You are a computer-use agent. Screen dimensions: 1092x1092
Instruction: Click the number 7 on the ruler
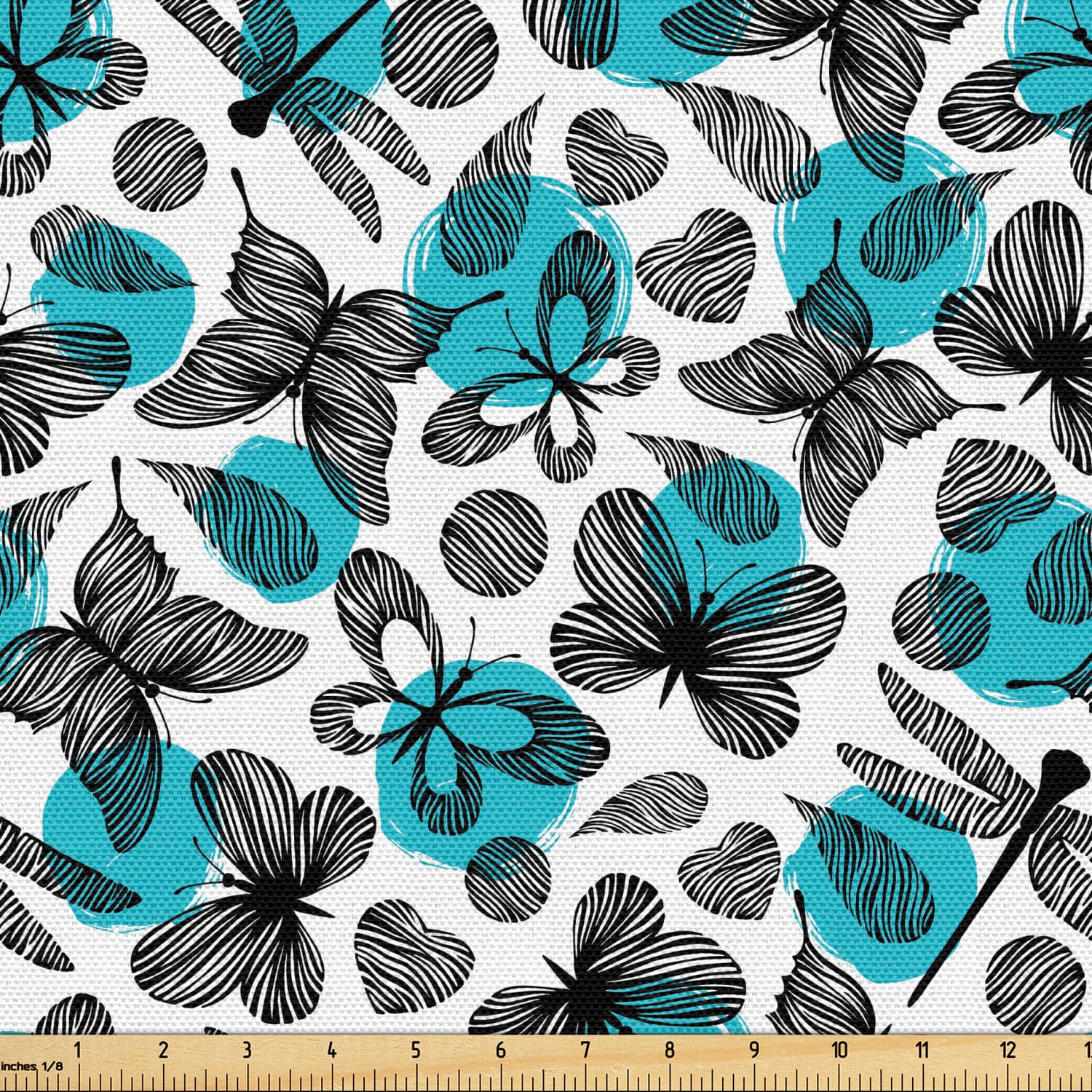coord(585,1049)
